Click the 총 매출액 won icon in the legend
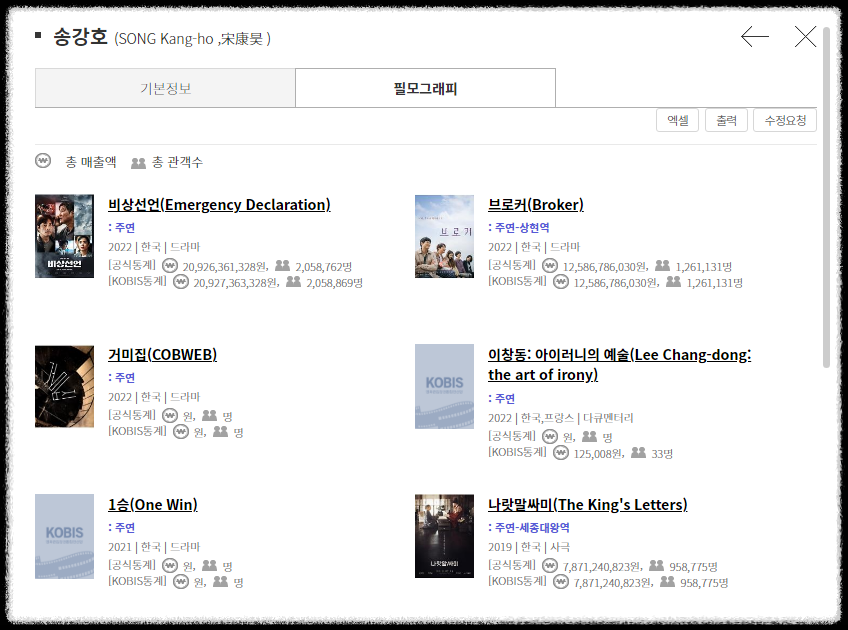The image size is (848, 630). point(42,160)
